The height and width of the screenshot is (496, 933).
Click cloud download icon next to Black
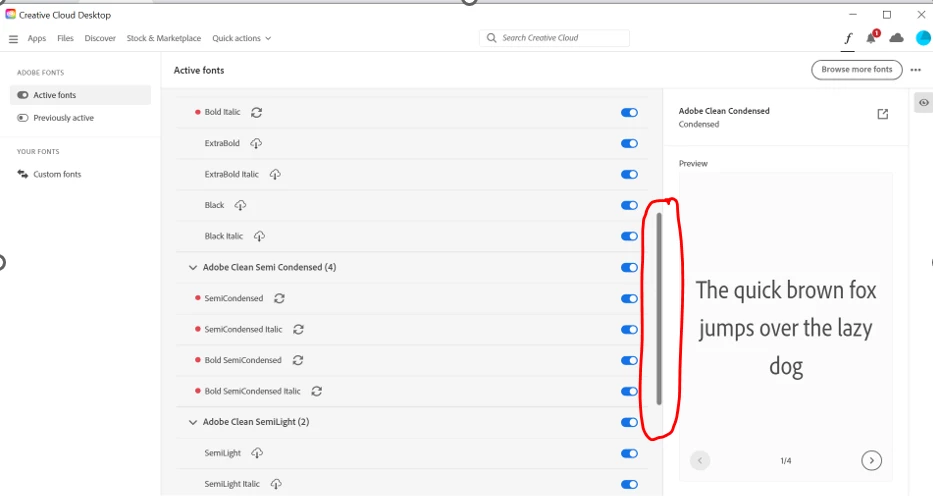(x=240, y=205)
